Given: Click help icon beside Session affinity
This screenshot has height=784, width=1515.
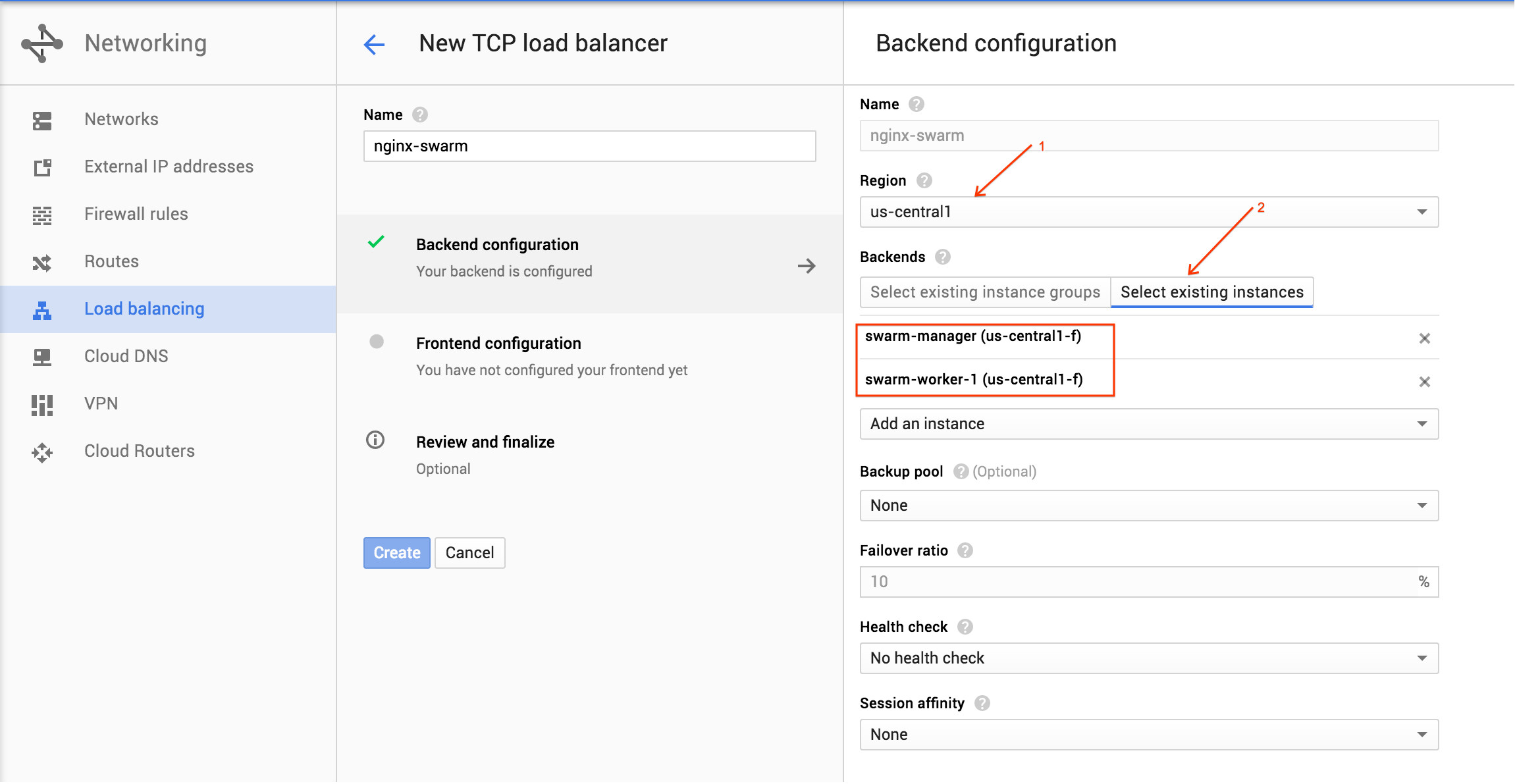Looking at the screenshot, I should 982,703.
